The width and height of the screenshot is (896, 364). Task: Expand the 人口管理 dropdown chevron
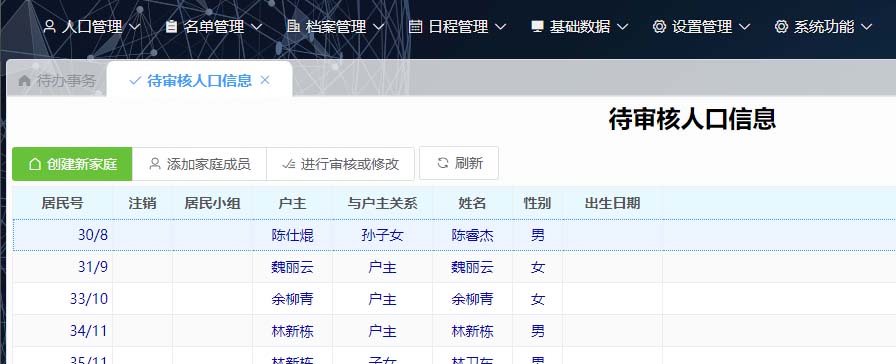(x=135, y=27)
